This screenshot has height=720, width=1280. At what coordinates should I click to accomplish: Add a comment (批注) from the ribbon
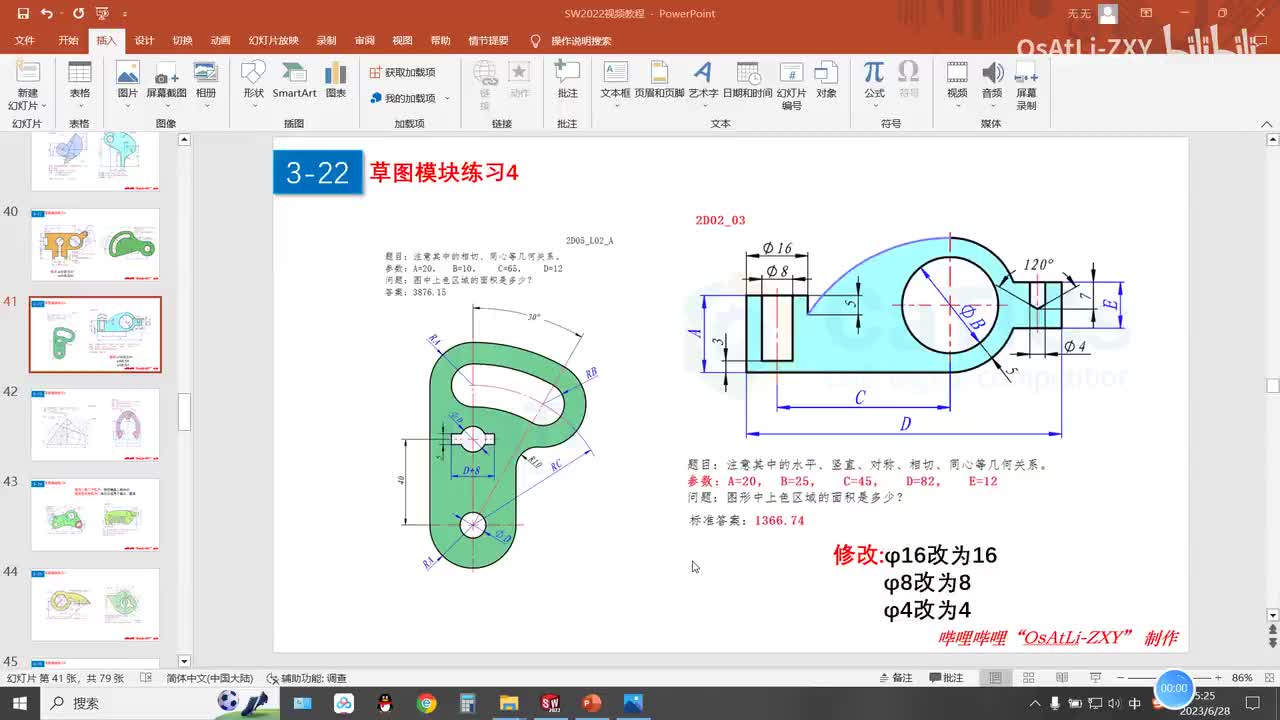click(x=567, y=81)
